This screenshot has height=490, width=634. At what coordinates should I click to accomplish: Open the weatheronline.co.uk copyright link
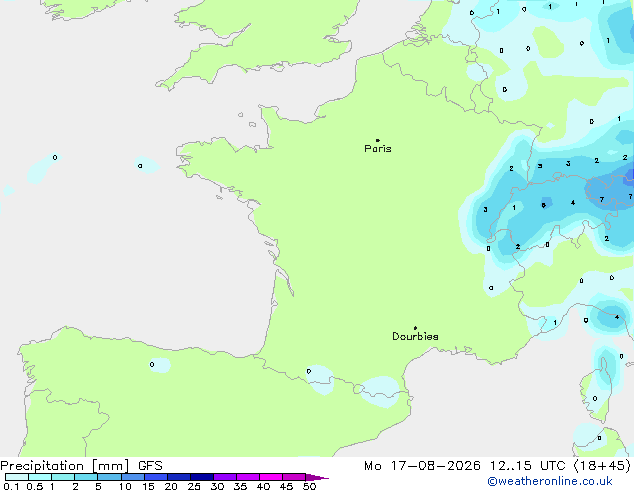pyautogui.click(x=550, y=482)
